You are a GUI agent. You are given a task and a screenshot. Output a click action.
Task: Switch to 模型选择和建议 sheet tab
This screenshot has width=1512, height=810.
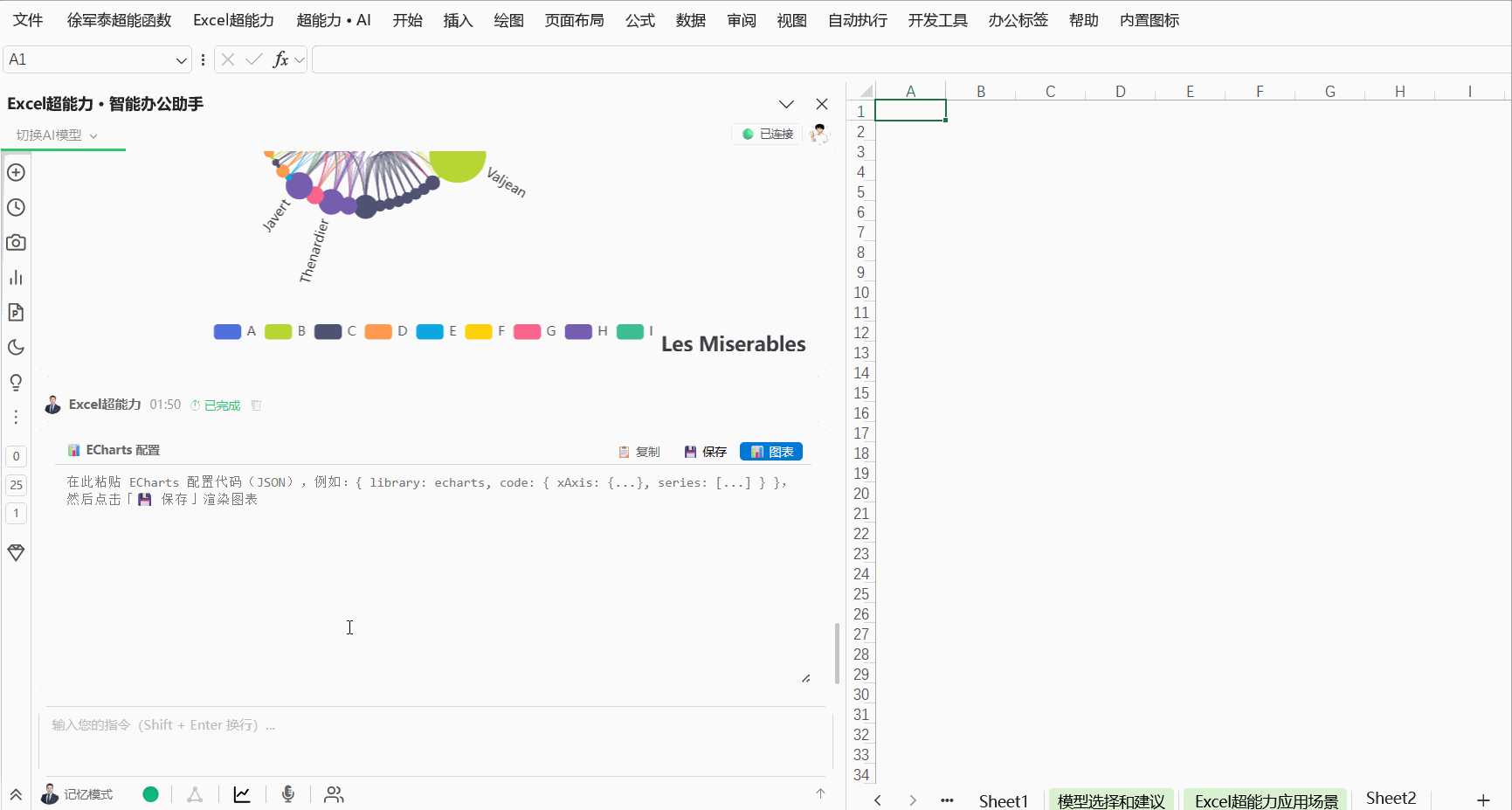1110,800
